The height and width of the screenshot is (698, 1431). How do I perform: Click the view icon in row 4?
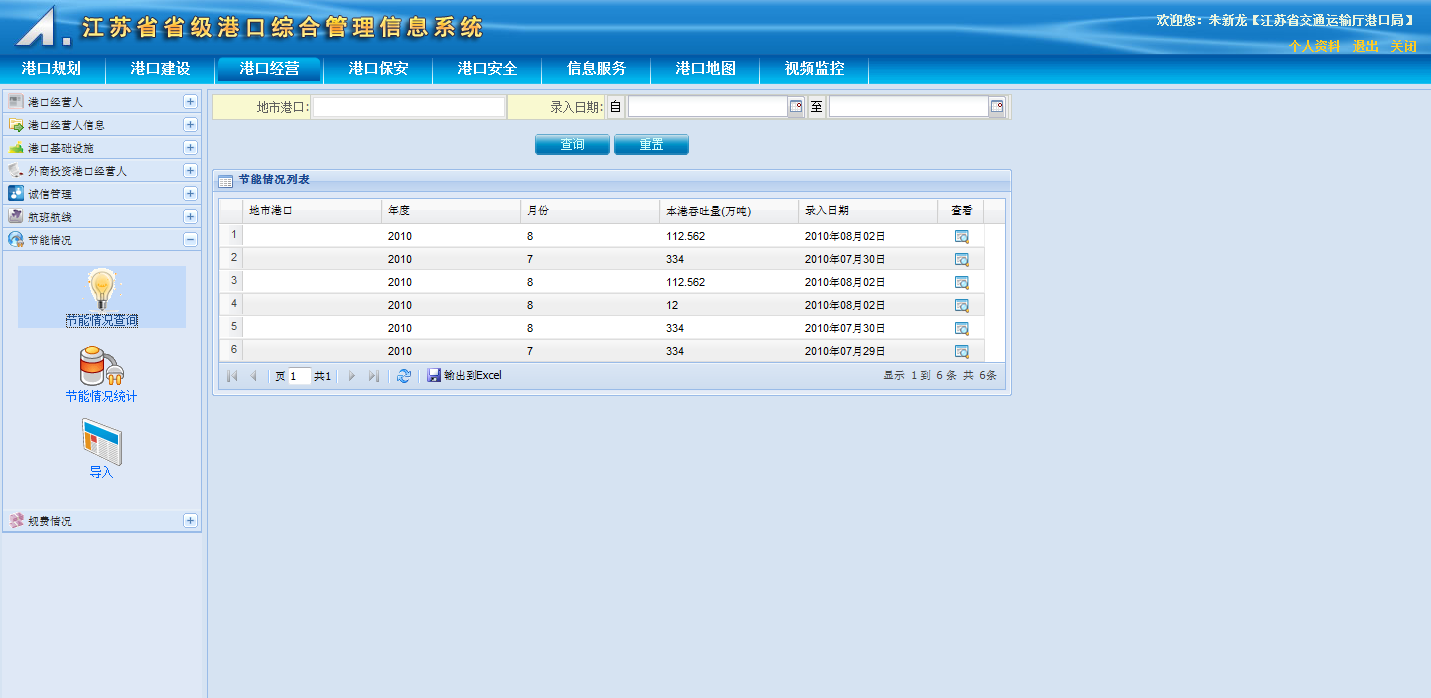click(x=961, y=306)
